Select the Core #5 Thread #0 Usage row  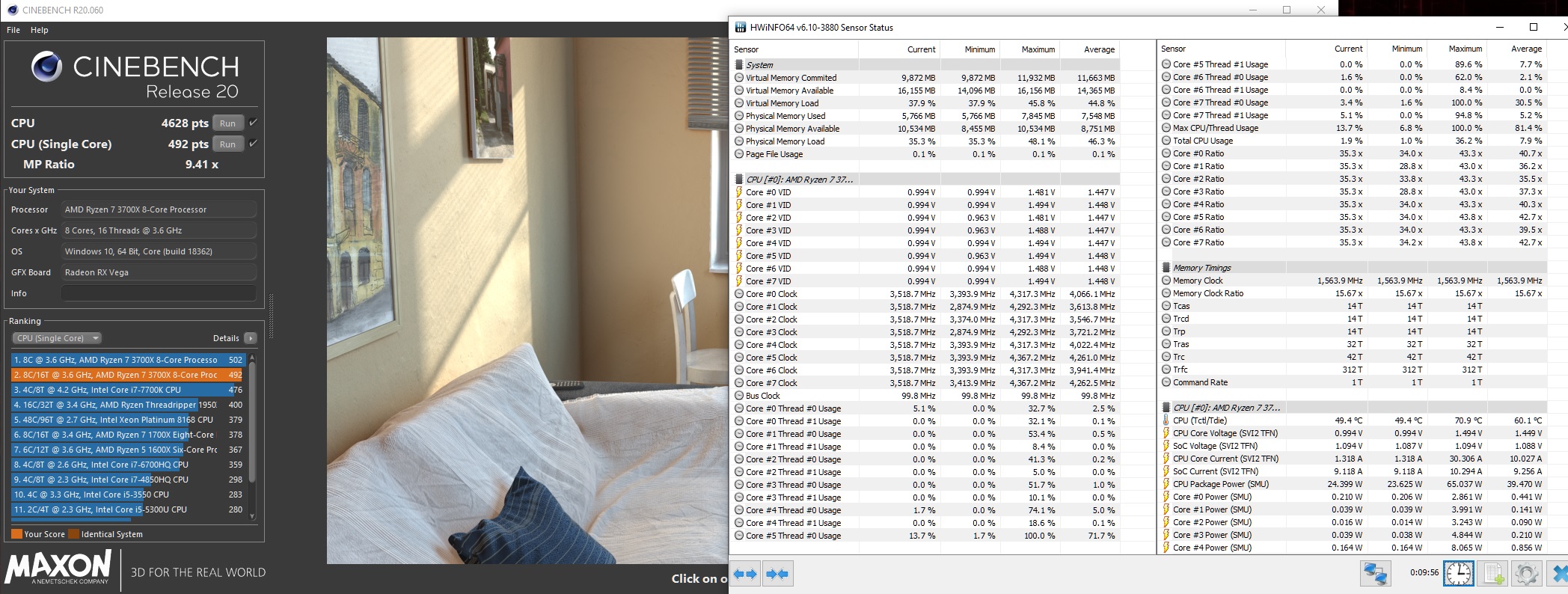click(926, 536)
